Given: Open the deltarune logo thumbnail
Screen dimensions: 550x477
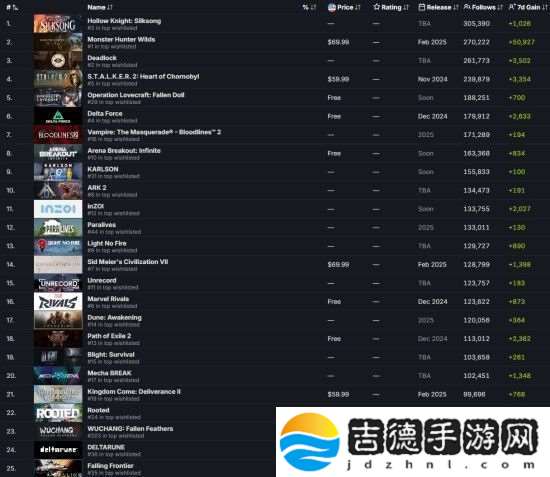Looking at the screenshot, I should (x=58, y=450).
